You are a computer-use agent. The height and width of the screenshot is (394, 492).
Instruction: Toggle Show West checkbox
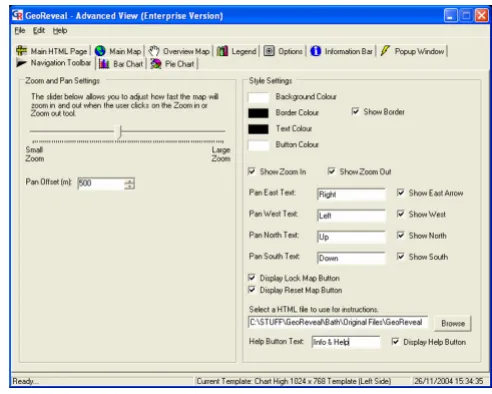pos(401,214)
